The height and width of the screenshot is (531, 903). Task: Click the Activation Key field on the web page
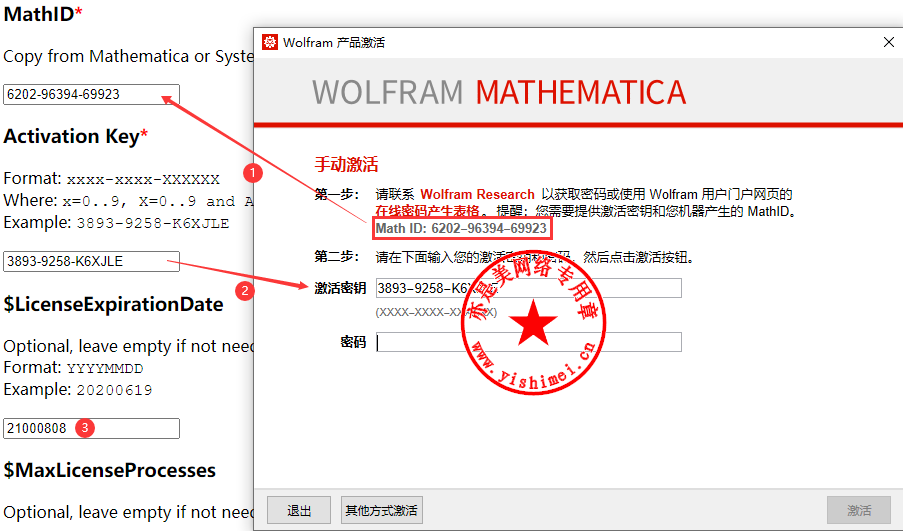pyautogui.click(x=91, y=261)
